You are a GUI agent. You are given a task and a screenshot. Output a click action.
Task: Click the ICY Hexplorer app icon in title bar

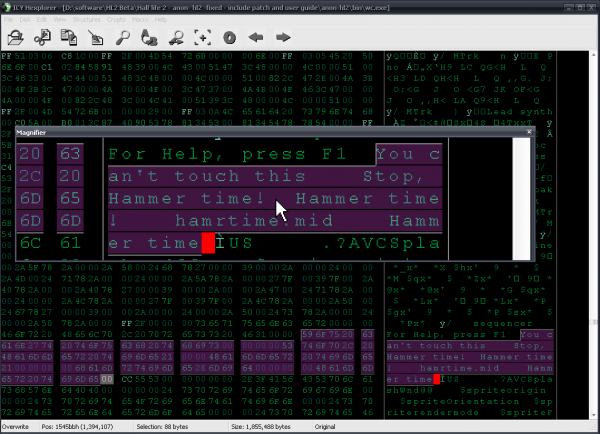click(6, 7)
